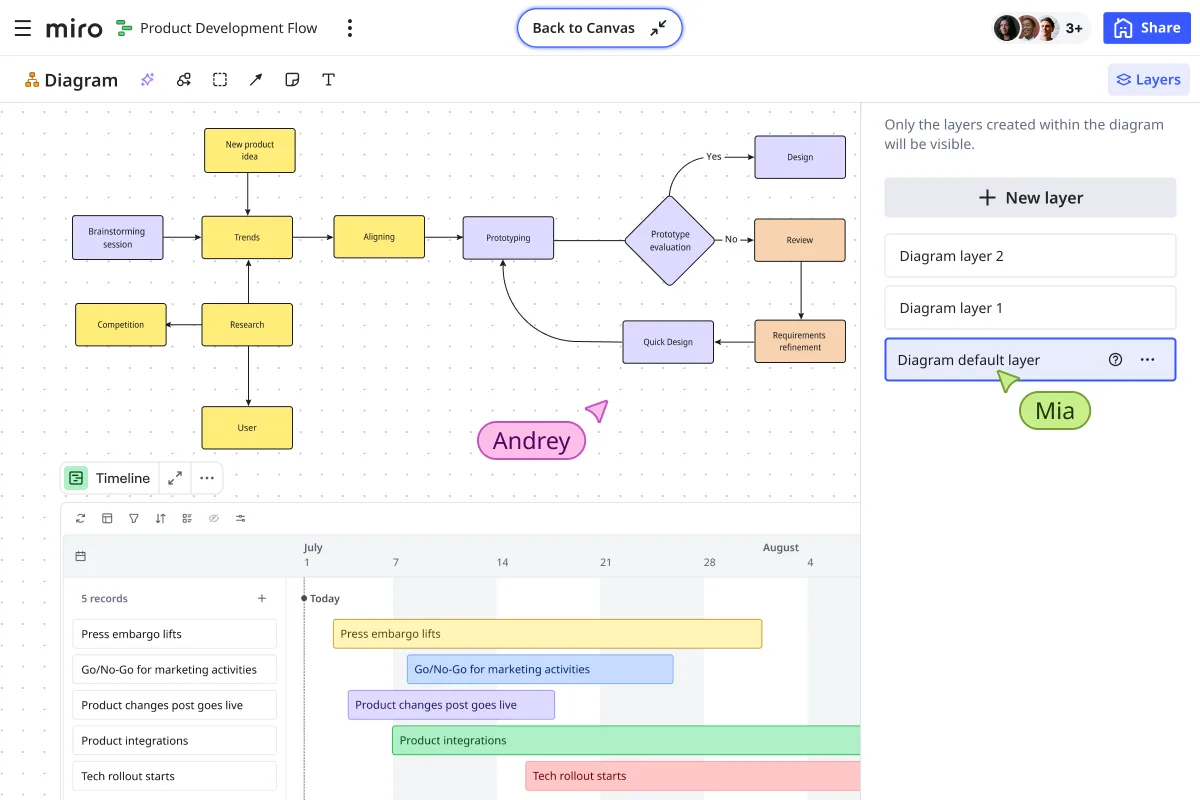Open the main hamburger menu
Viewport: 1200px width, 800px height.
(x=22, y=28)
